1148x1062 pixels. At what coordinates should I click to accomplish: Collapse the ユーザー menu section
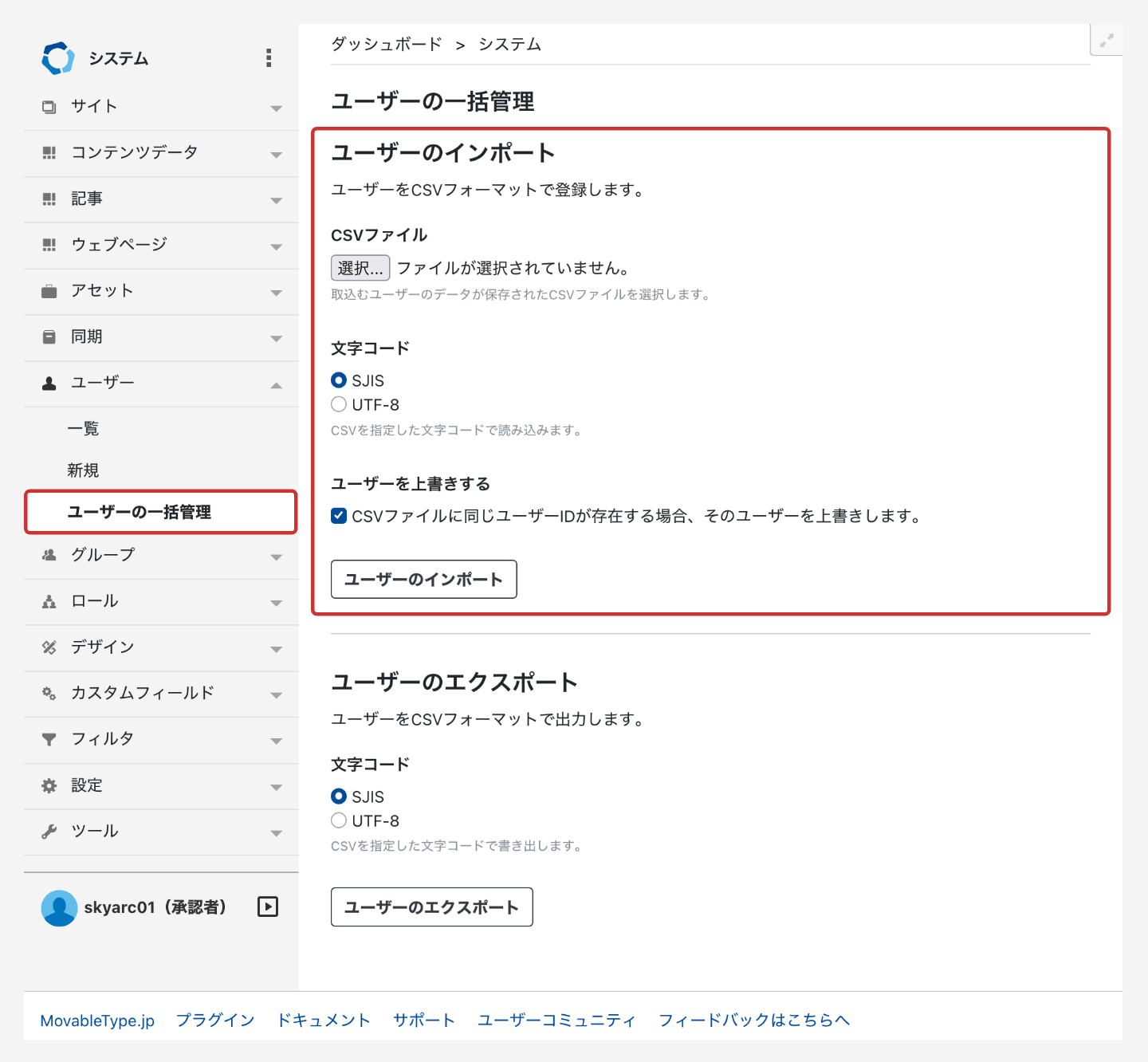point(276,384)
